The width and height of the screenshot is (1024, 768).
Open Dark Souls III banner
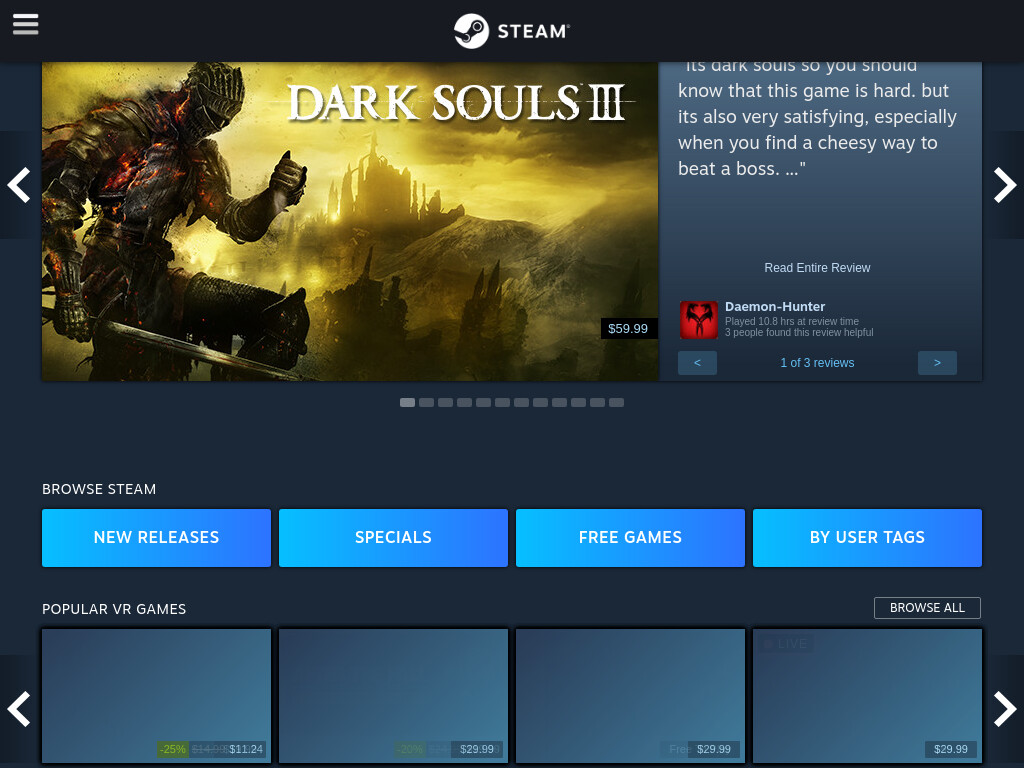click(350, 221)
